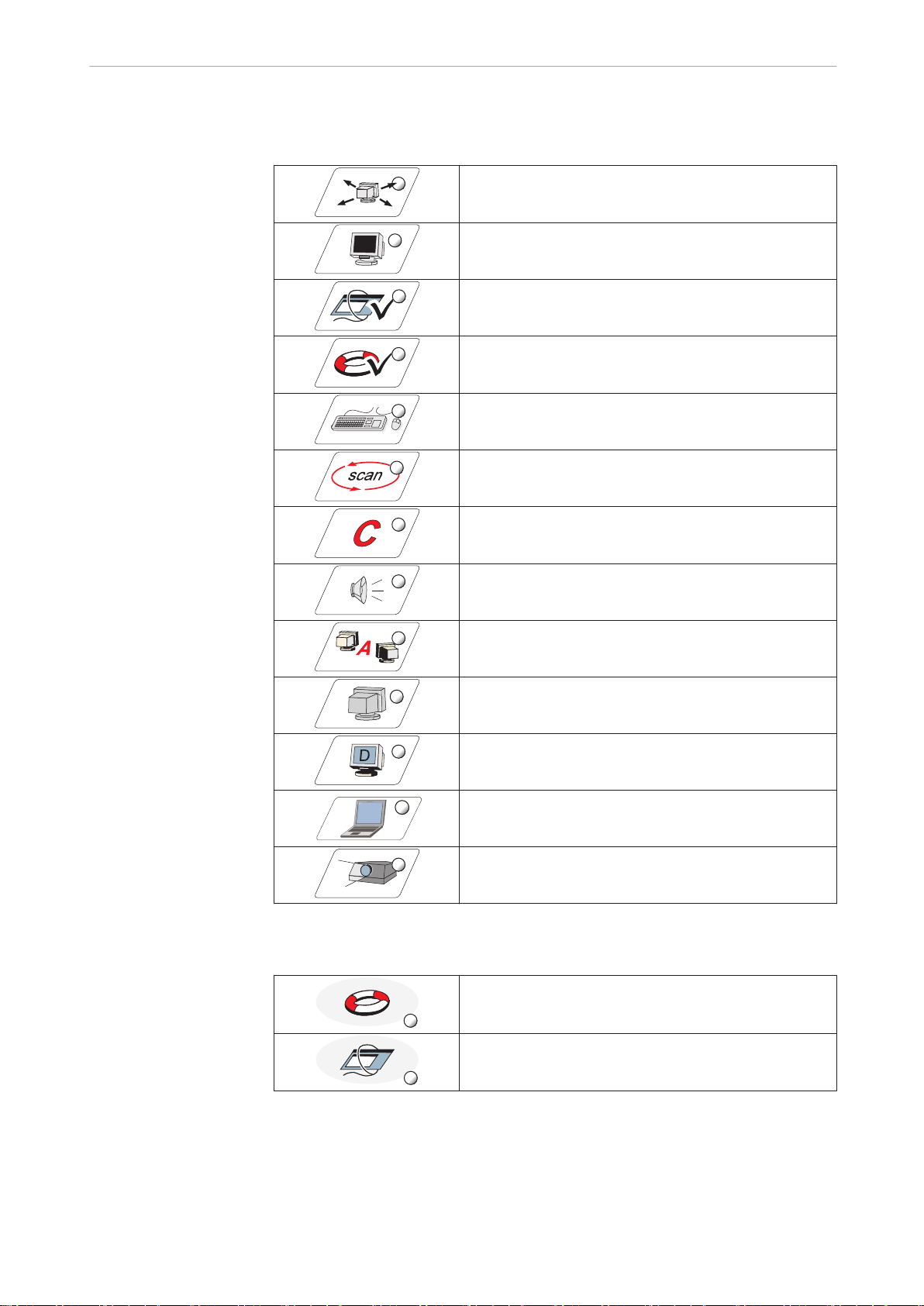Click the LED circle below the oval lifebuoy
924x1306 pixels.
point(412,1020)
